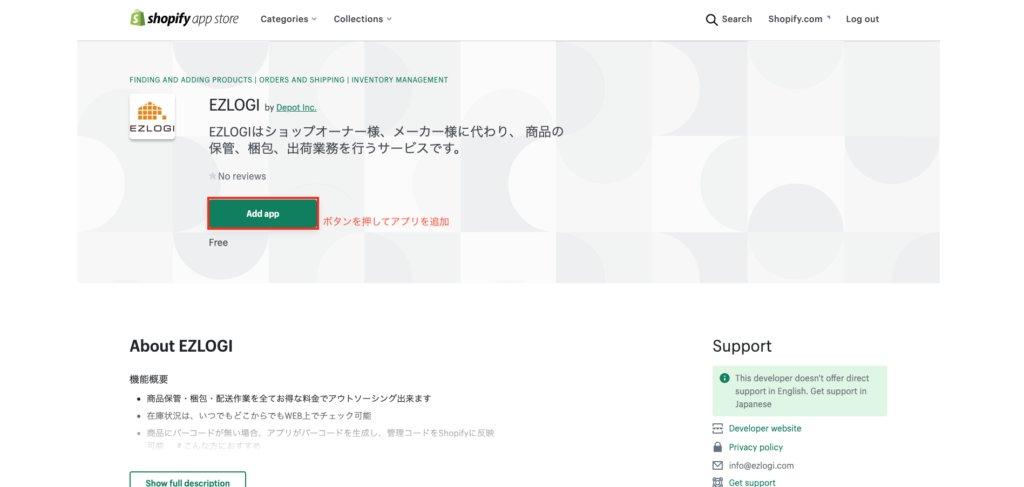Open the Inventory Management category
Screen dimensions: 1024x487
tap(399, 80)
